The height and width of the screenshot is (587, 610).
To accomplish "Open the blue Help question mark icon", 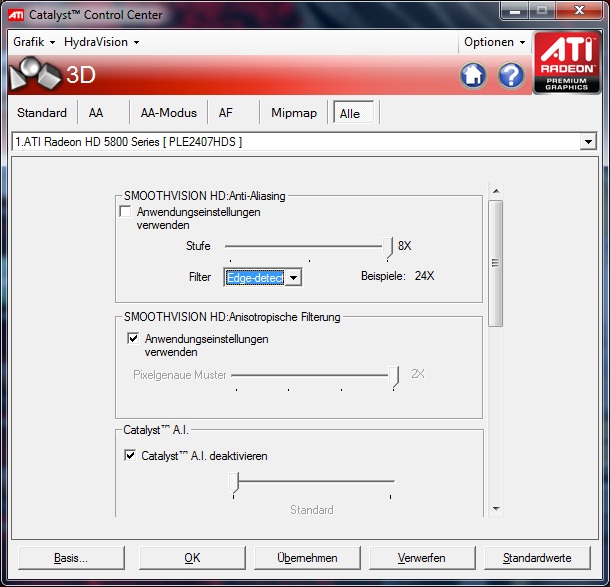I will pyautogui.click(x=510, y=75).
